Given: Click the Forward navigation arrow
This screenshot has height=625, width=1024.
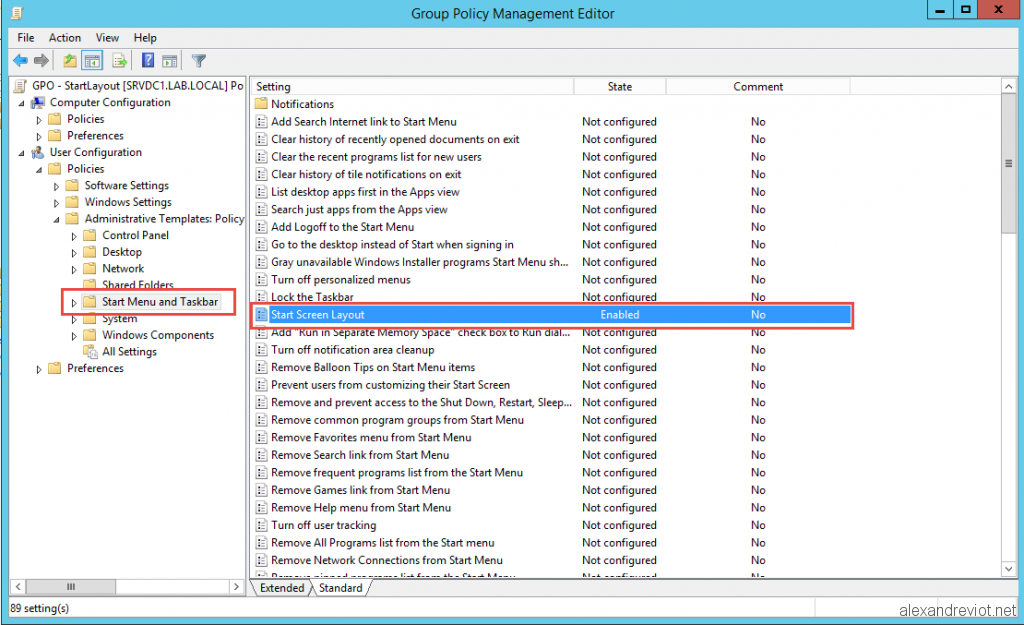Looking at the screenshot, I should pos(41,60).
